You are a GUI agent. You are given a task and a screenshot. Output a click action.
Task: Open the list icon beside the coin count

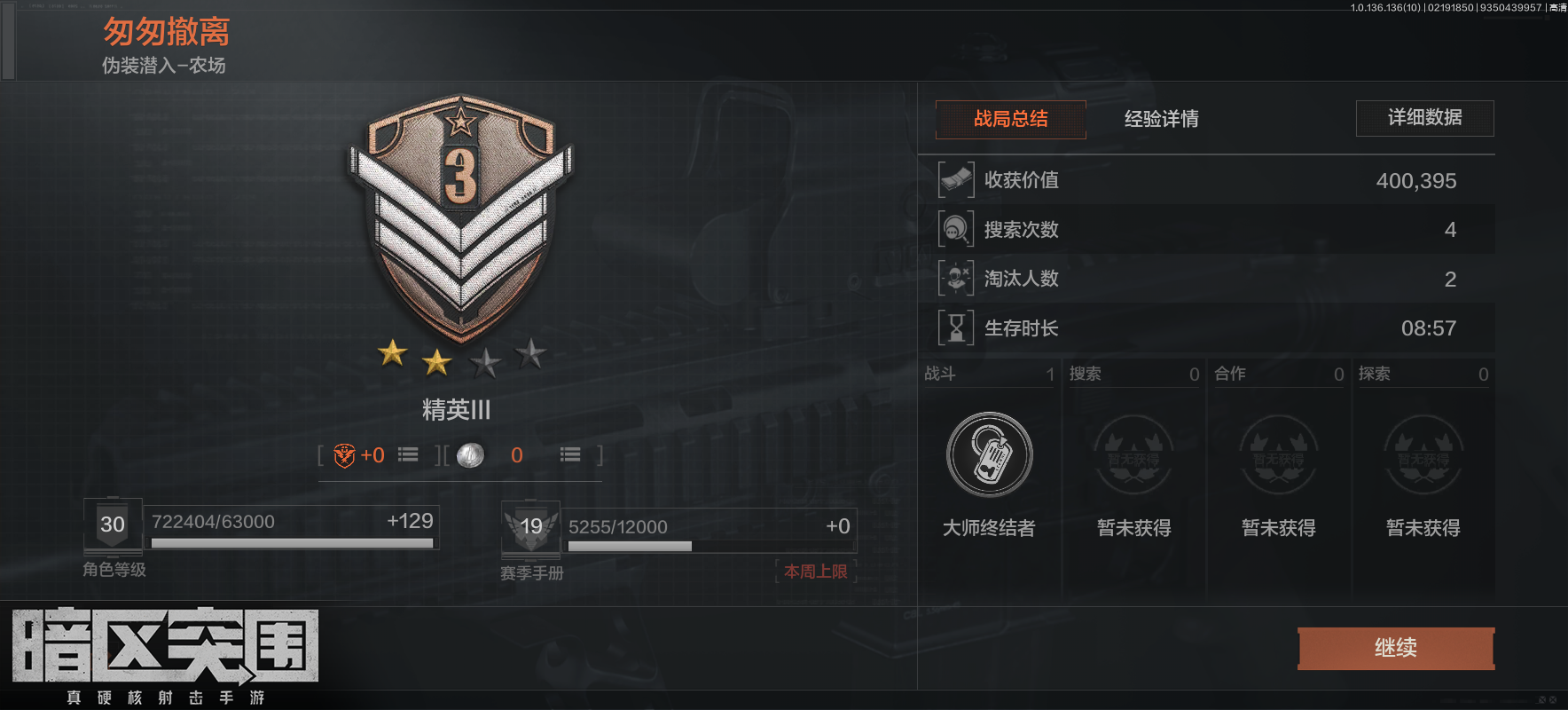click(x=570, y=454)
